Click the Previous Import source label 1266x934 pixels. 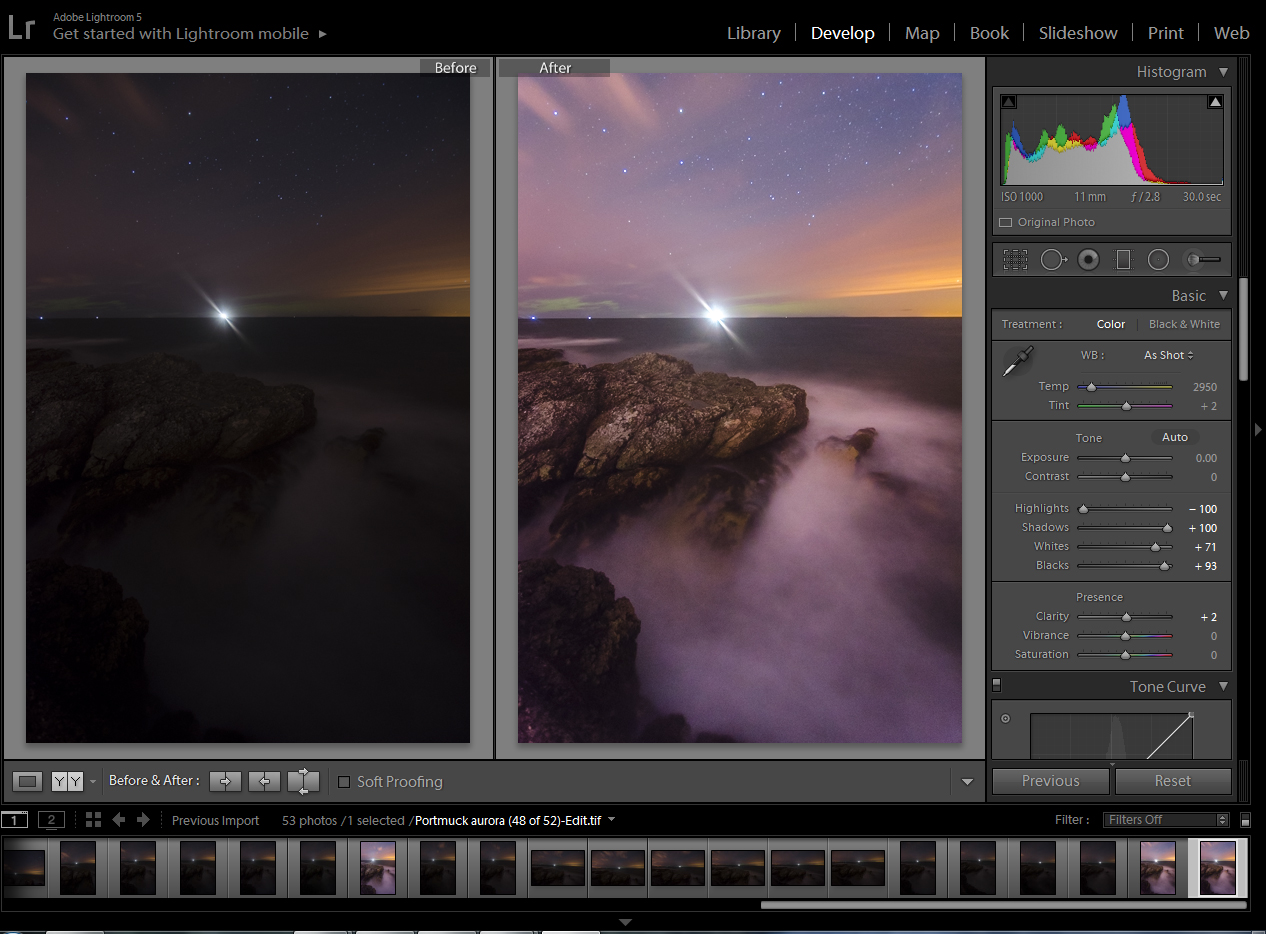pos(215,820)
